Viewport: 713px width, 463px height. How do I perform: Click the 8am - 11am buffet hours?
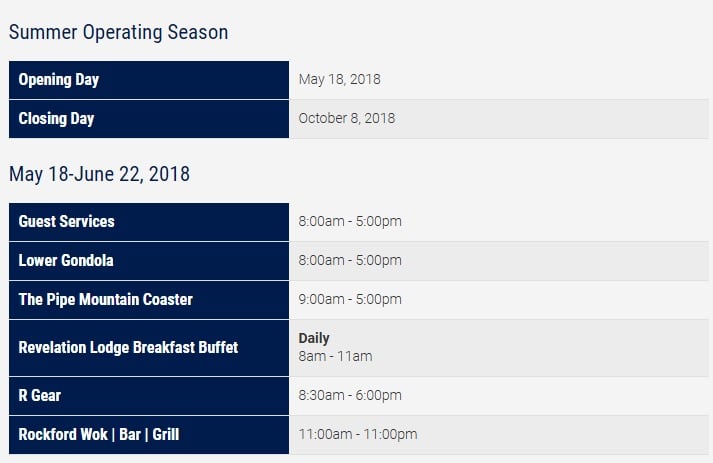[335, 356]
